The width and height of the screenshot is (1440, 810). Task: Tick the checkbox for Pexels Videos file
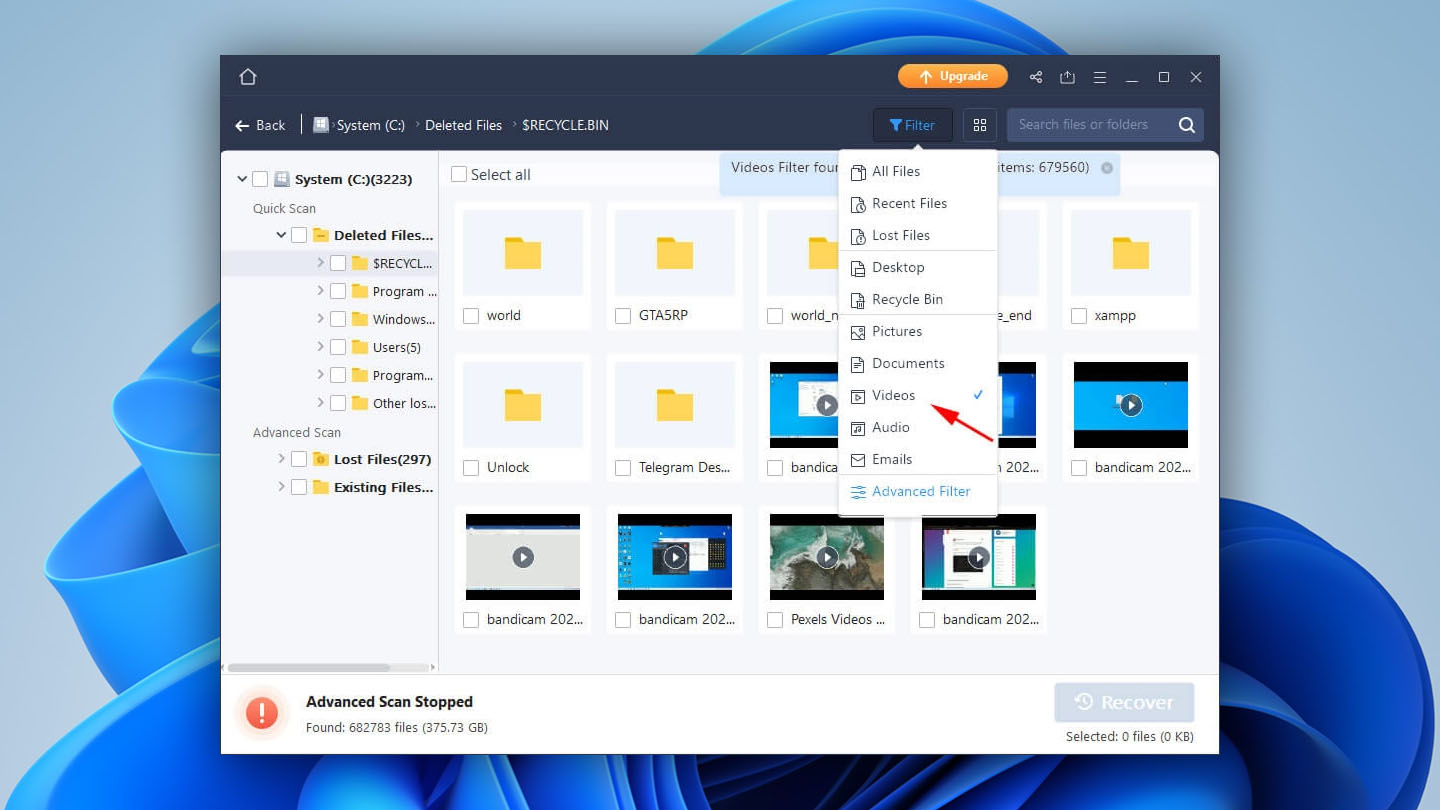point(775,620)
